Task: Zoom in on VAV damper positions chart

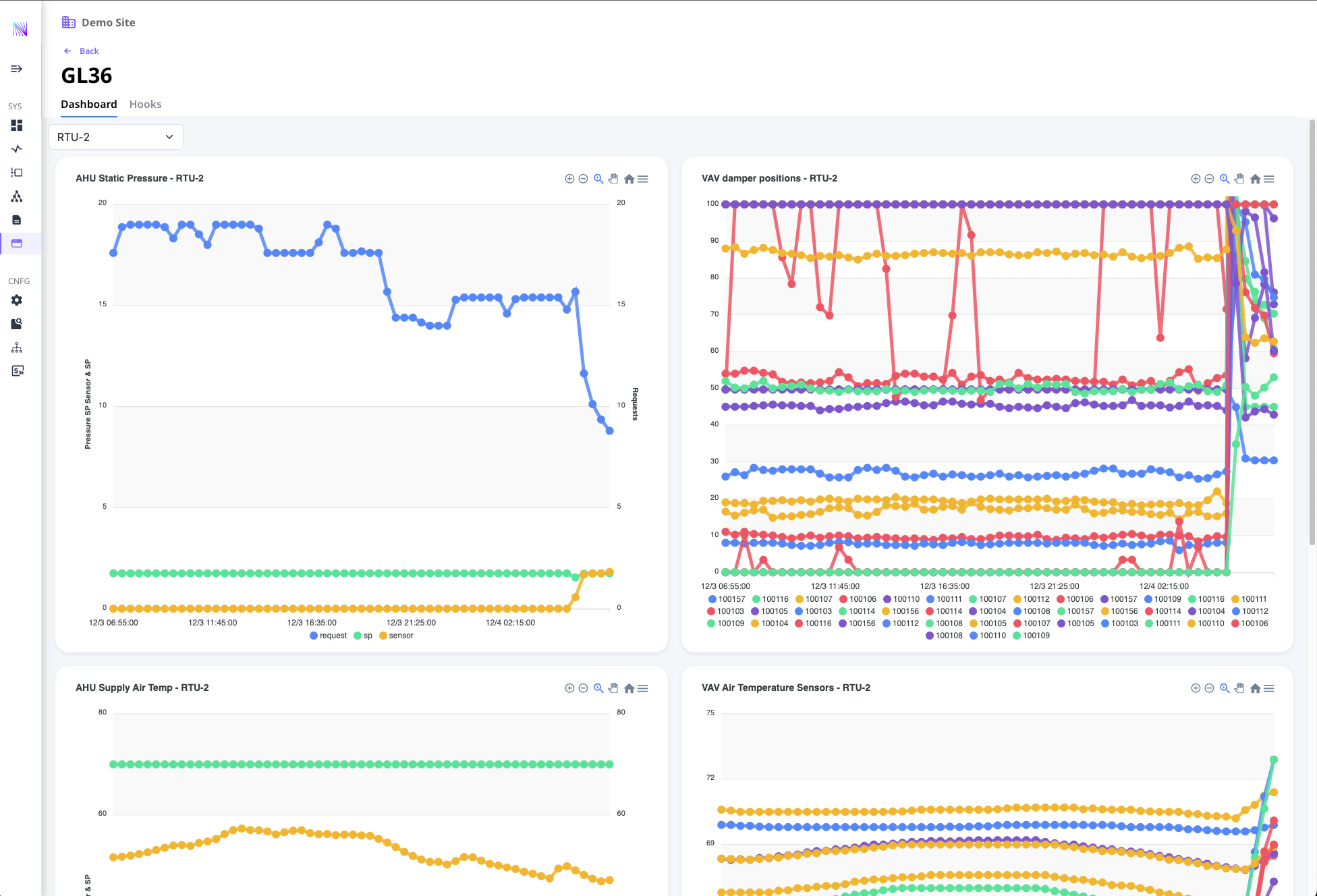Action: coord(1196,179)
